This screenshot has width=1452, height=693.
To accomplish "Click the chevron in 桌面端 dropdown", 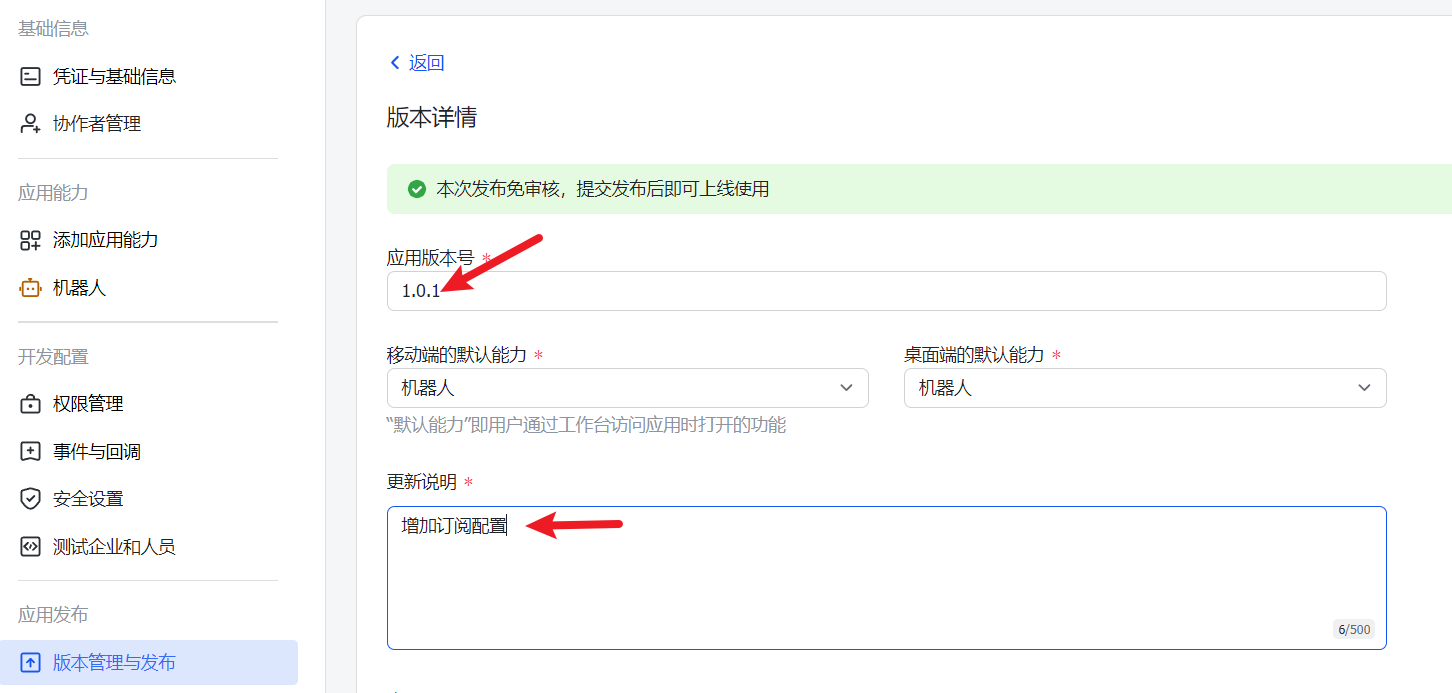I will coord(1364,388).
